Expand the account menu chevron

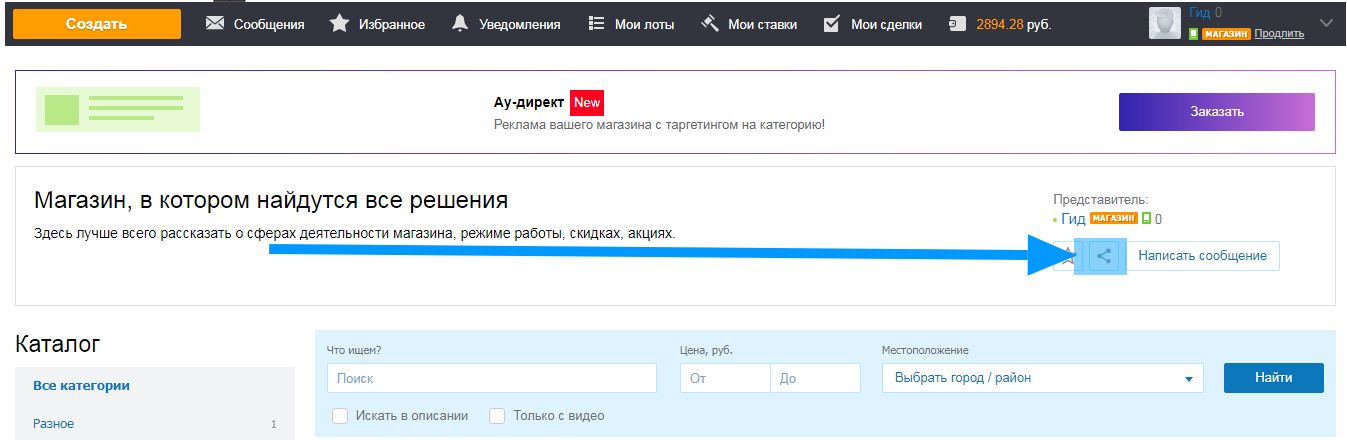(1327, 23)
